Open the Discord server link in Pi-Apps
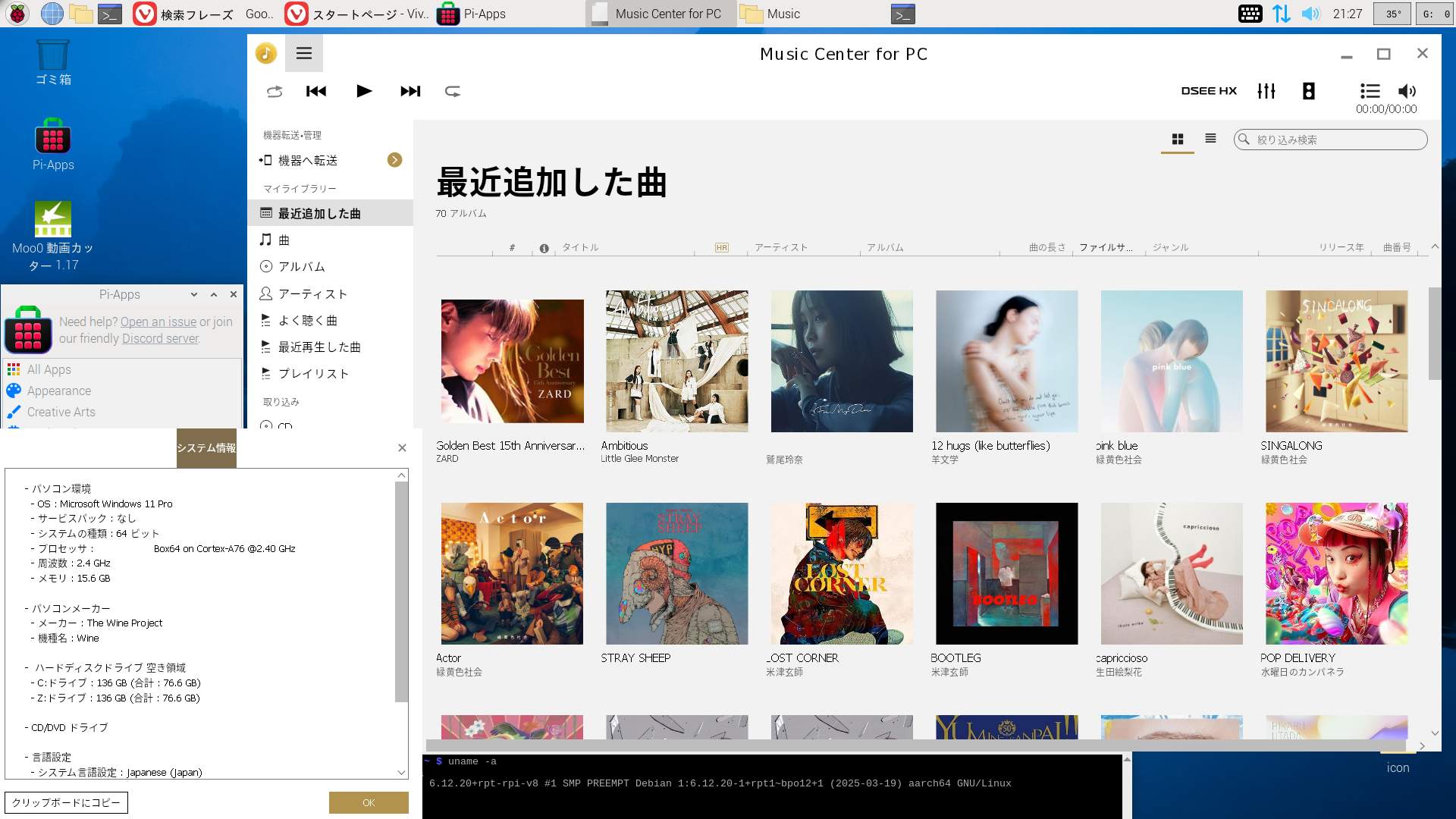 tap(161, 338)
